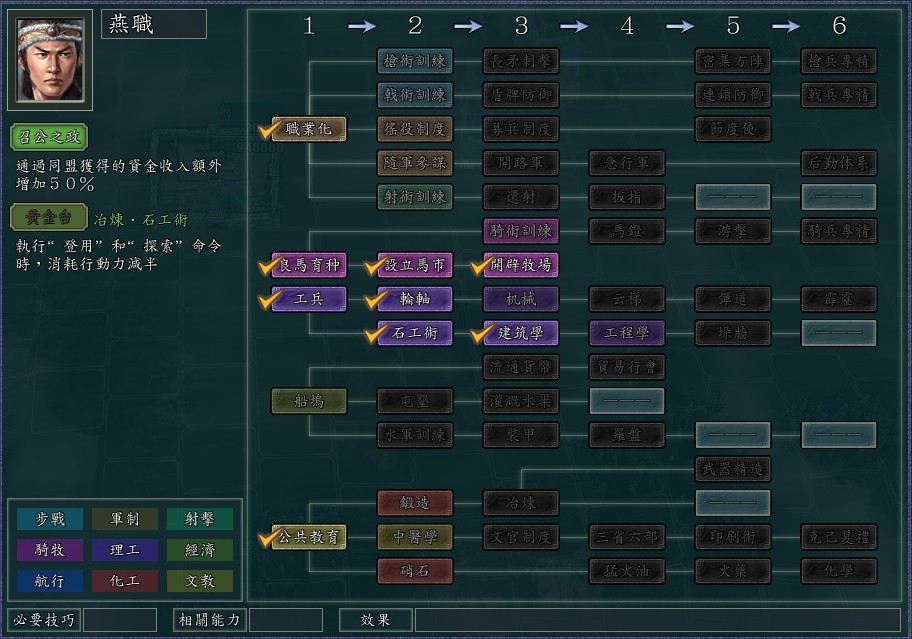Viewport: 912px width, 639px height.
Task: Select the red 化工 category swatch
Action: pyautogui.click(x=125, y=581)
